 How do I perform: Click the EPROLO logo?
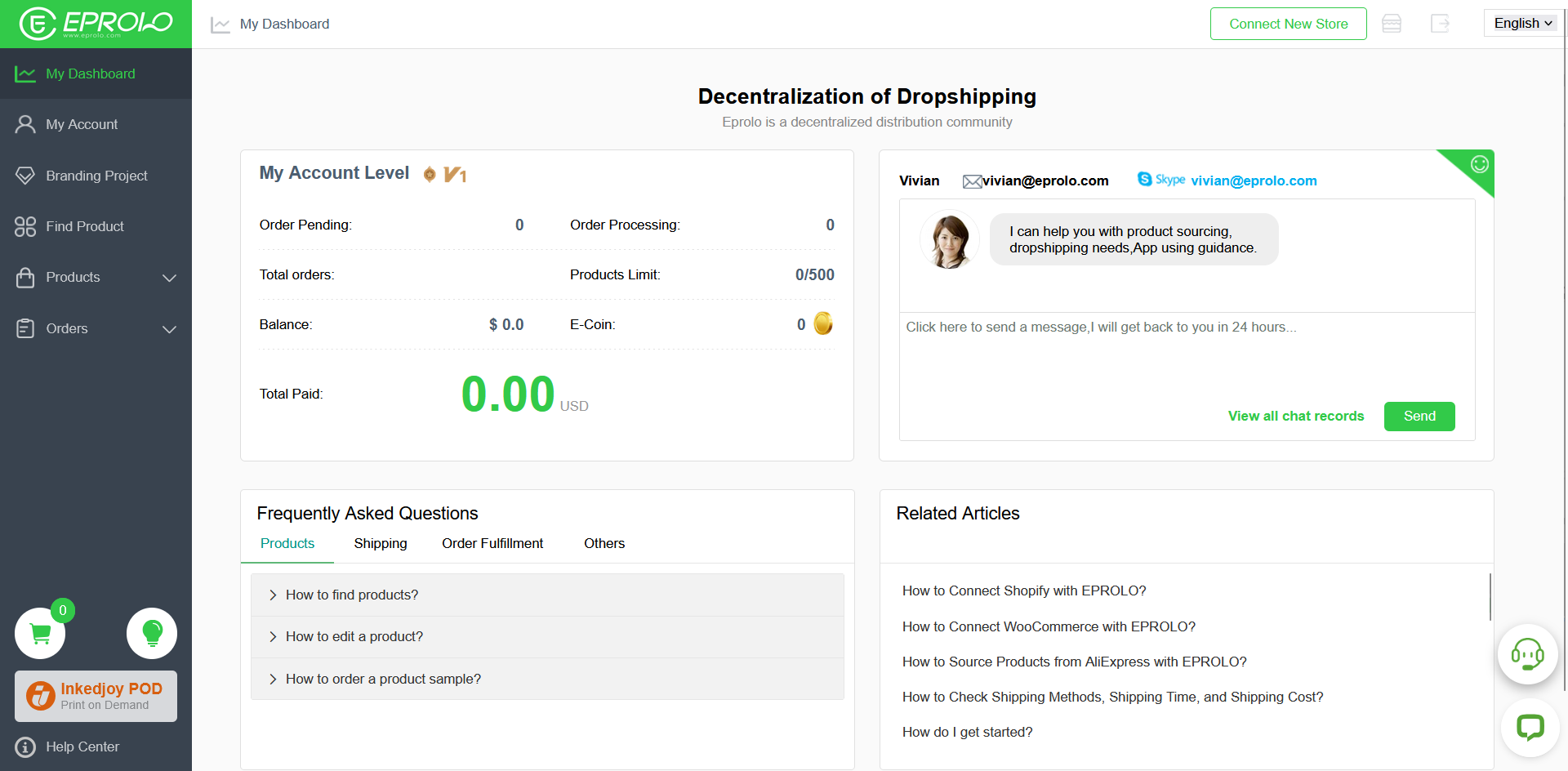[96, 24]
